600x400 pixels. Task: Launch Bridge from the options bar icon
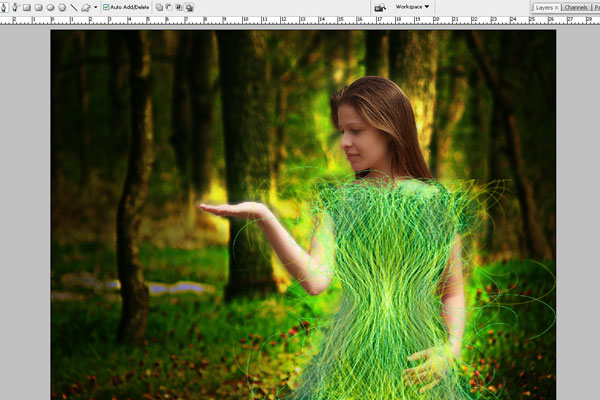tap(380, 7)
